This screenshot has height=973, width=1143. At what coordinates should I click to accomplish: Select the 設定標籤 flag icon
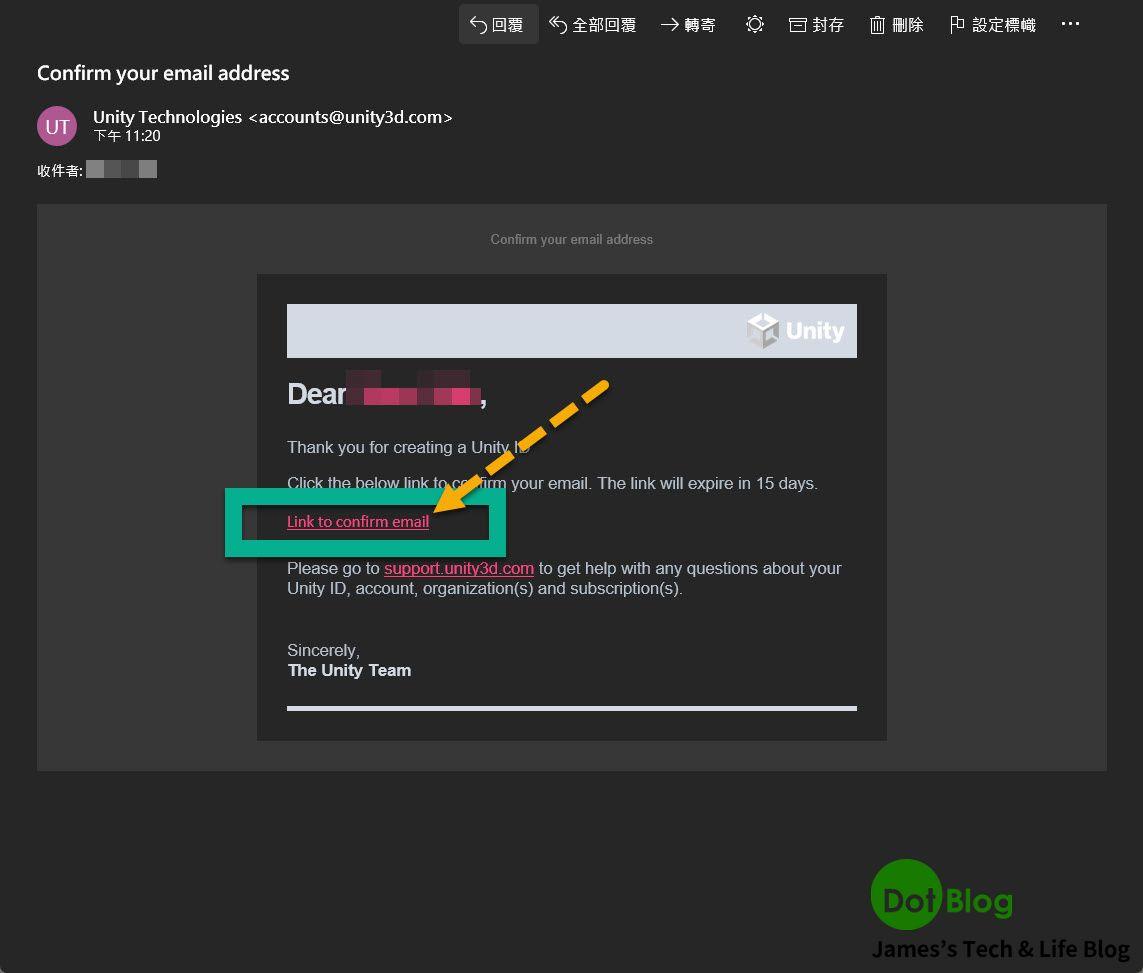(x=955, y=24)
